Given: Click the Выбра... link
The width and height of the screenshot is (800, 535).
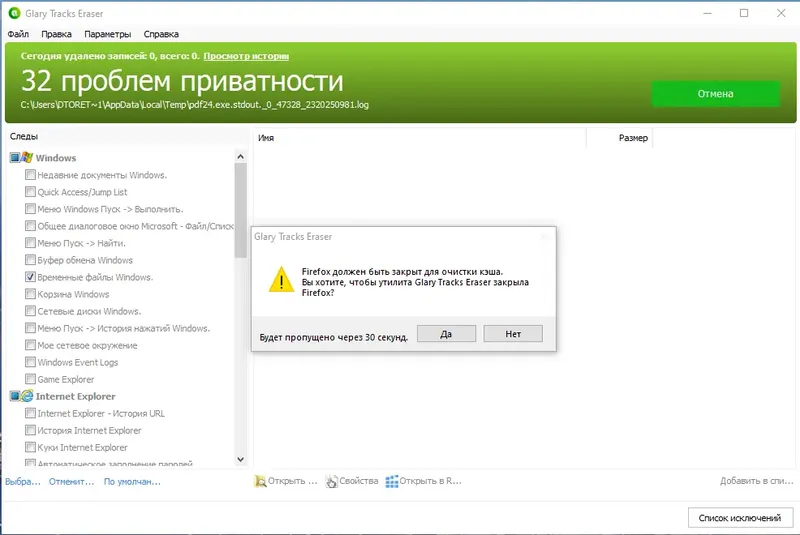Looking at the screenshot, I should (x=23, y=481).
